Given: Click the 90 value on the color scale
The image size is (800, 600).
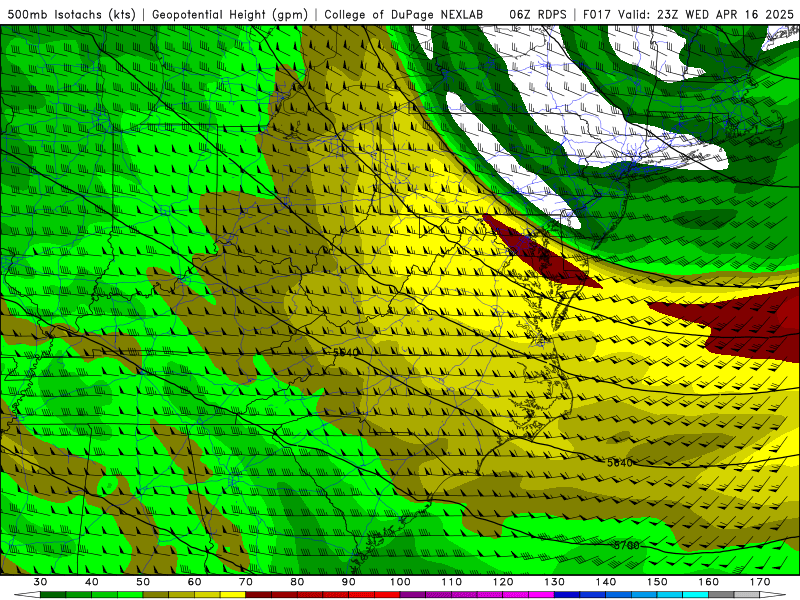Looking at the screenshot, I should tap(349, 582).
